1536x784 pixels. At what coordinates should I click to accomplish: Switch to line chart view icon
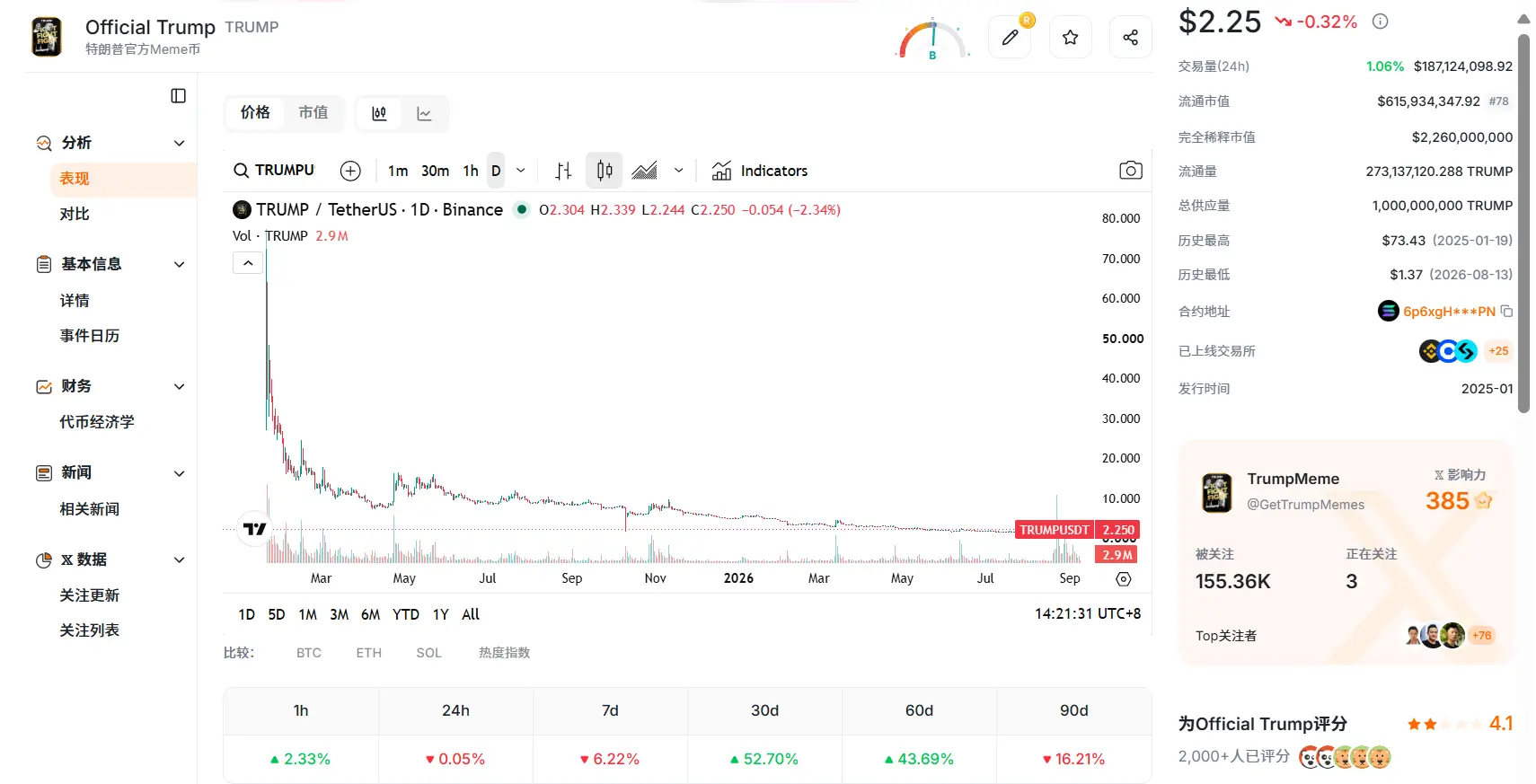(424, 113)
